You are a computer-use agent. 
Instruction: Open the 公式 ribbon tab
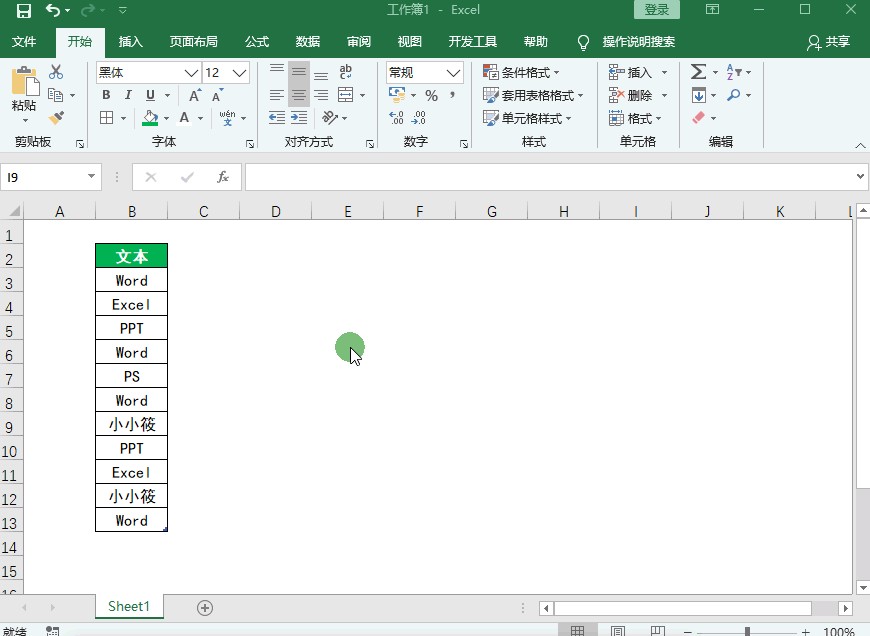(x=257, y=42)
